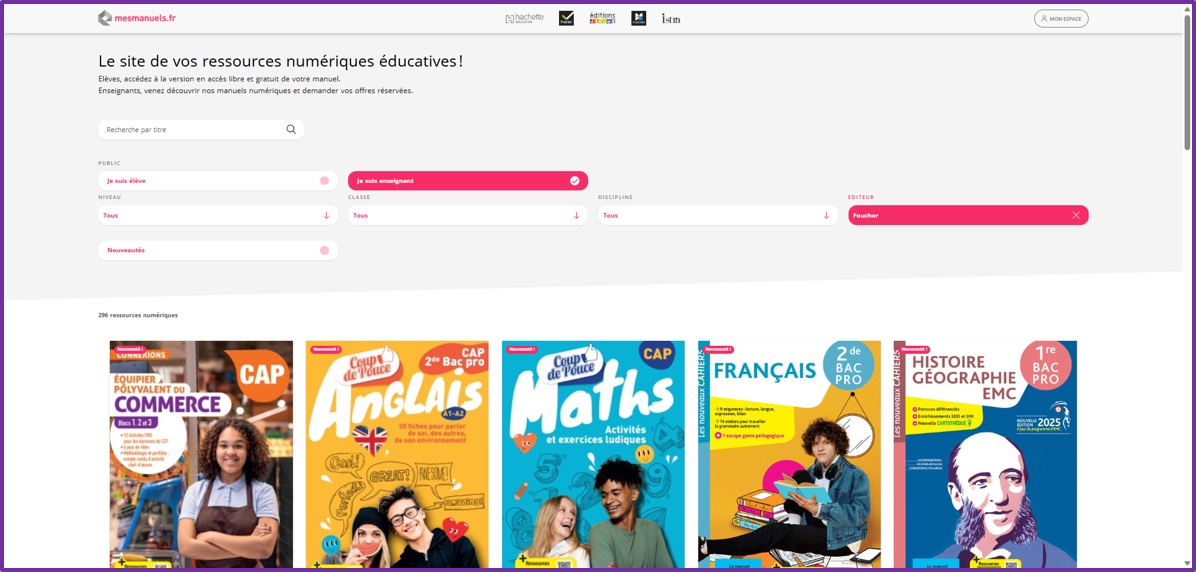Open the Maths CAP manual cover
Screen dimensions: 1196x572
(x=593, y=454)
